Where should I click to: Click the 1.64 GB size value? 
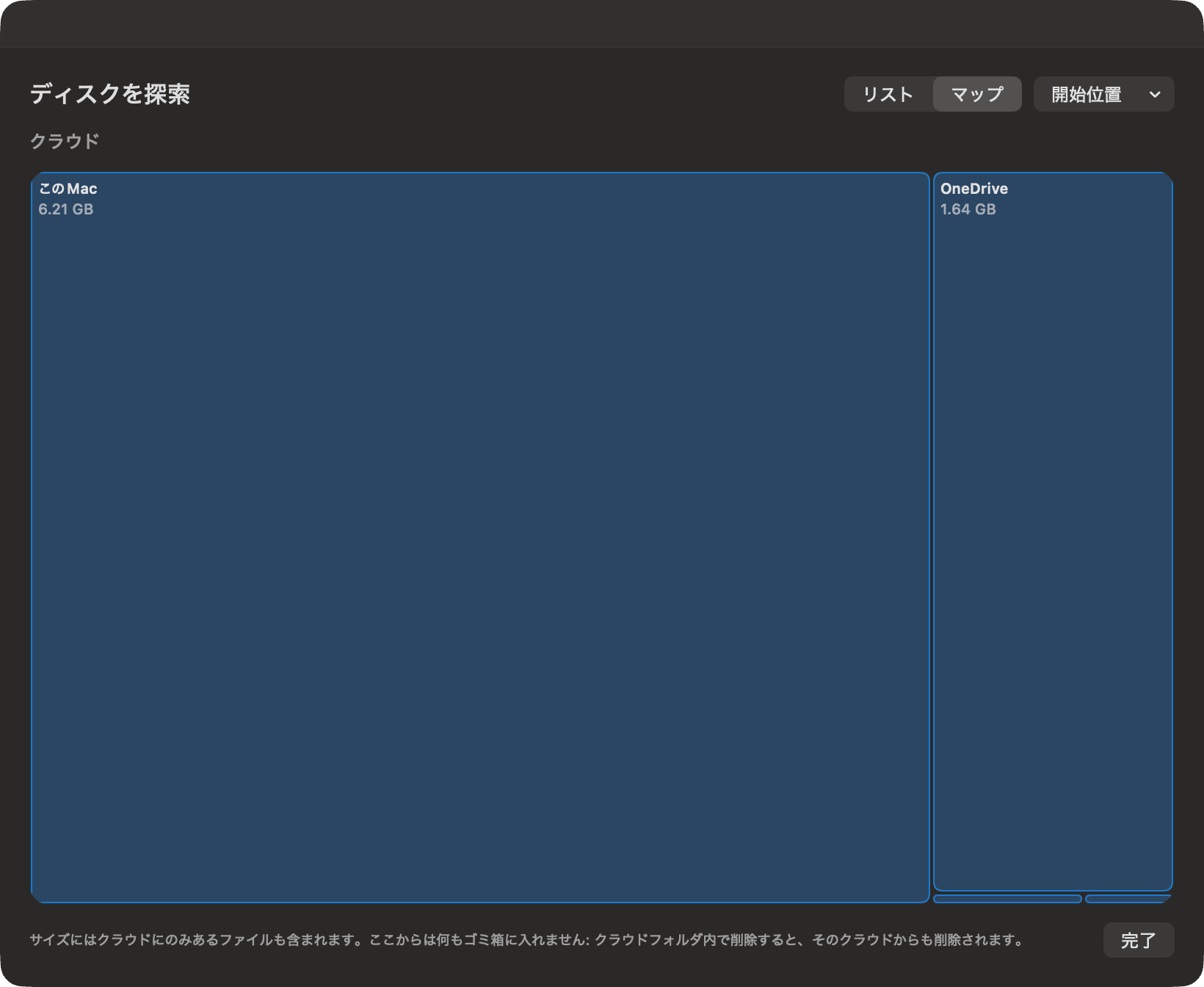(x=968, y=209)
